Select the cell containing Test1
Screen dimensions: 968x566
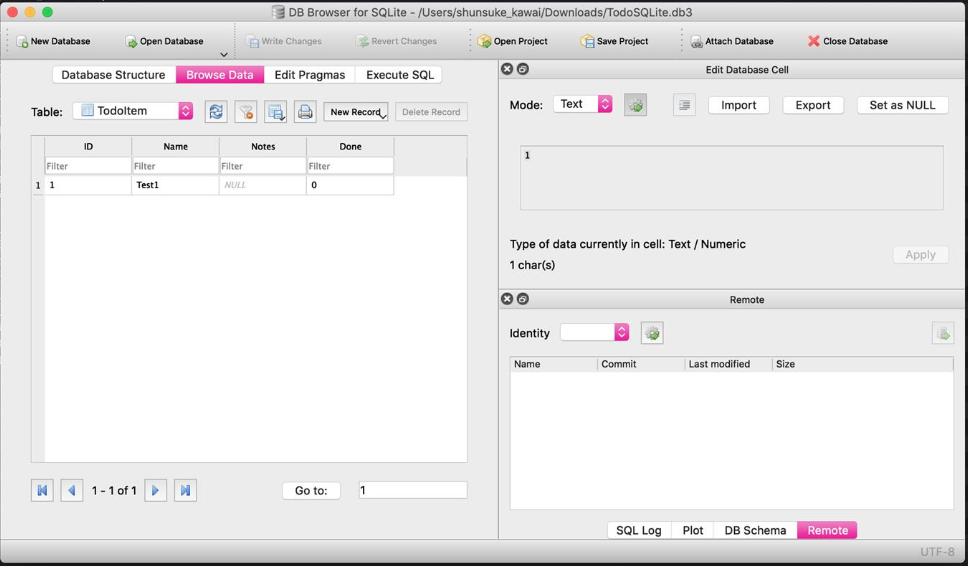click(175, 185)
